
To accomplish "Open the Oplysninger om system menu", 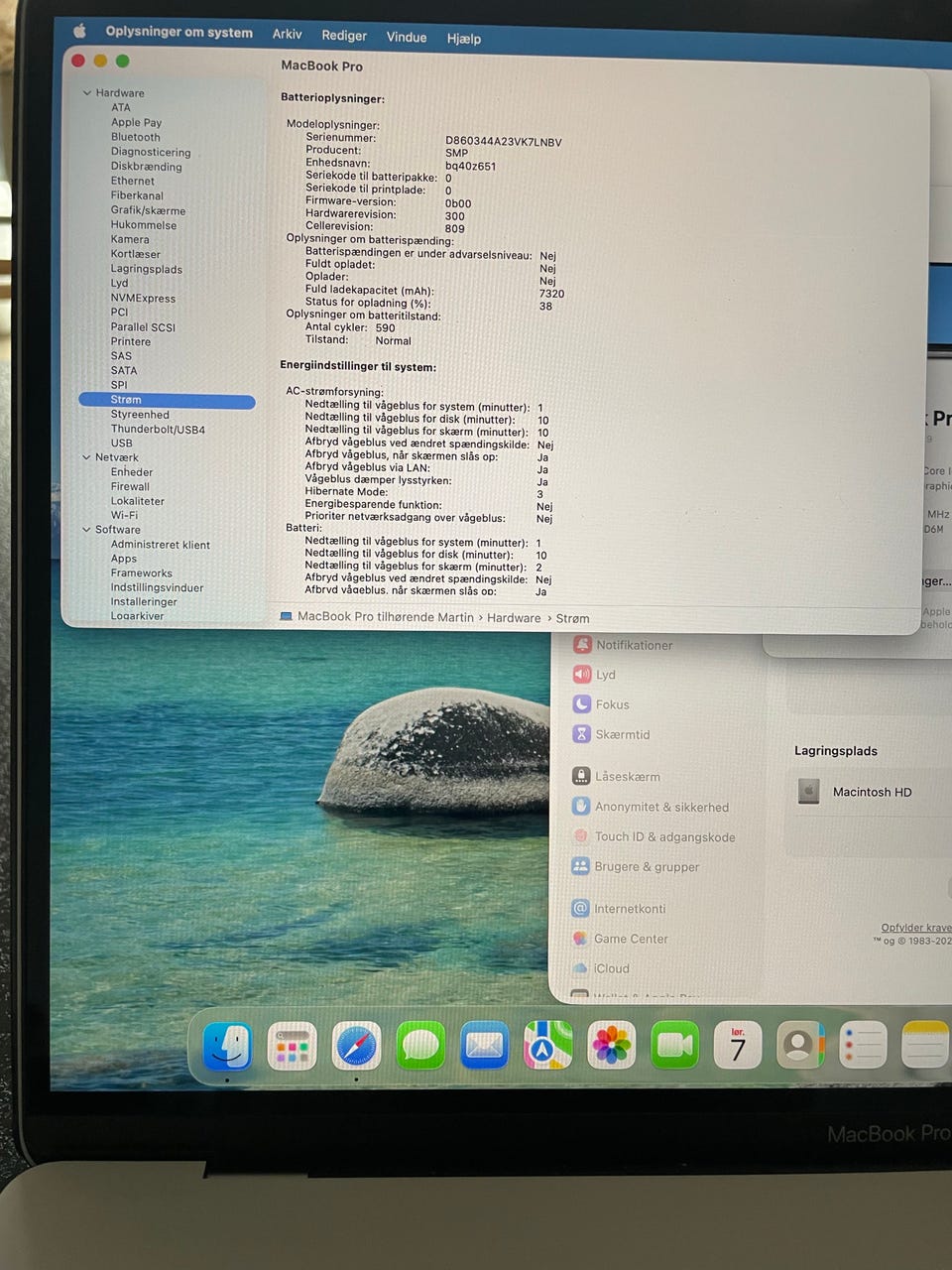I will 179,32.
